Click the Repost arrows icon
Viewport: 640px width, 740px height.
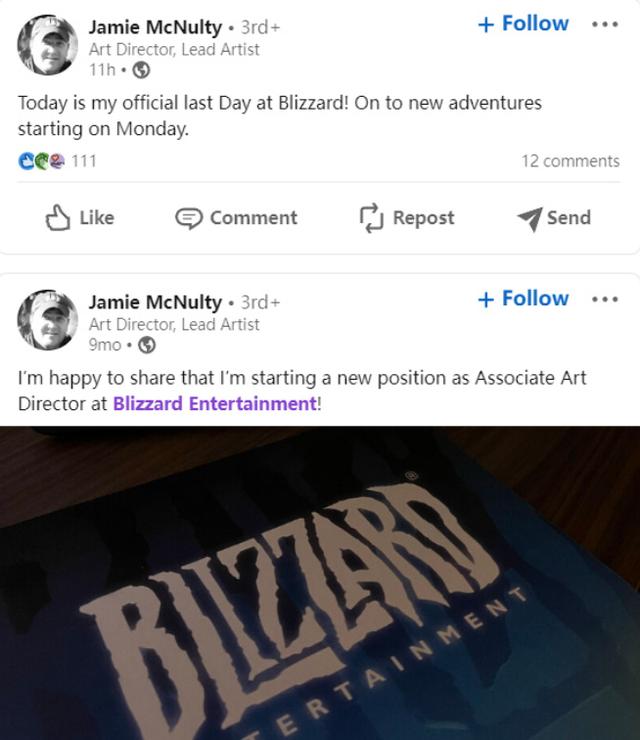(x=371, y=218)
